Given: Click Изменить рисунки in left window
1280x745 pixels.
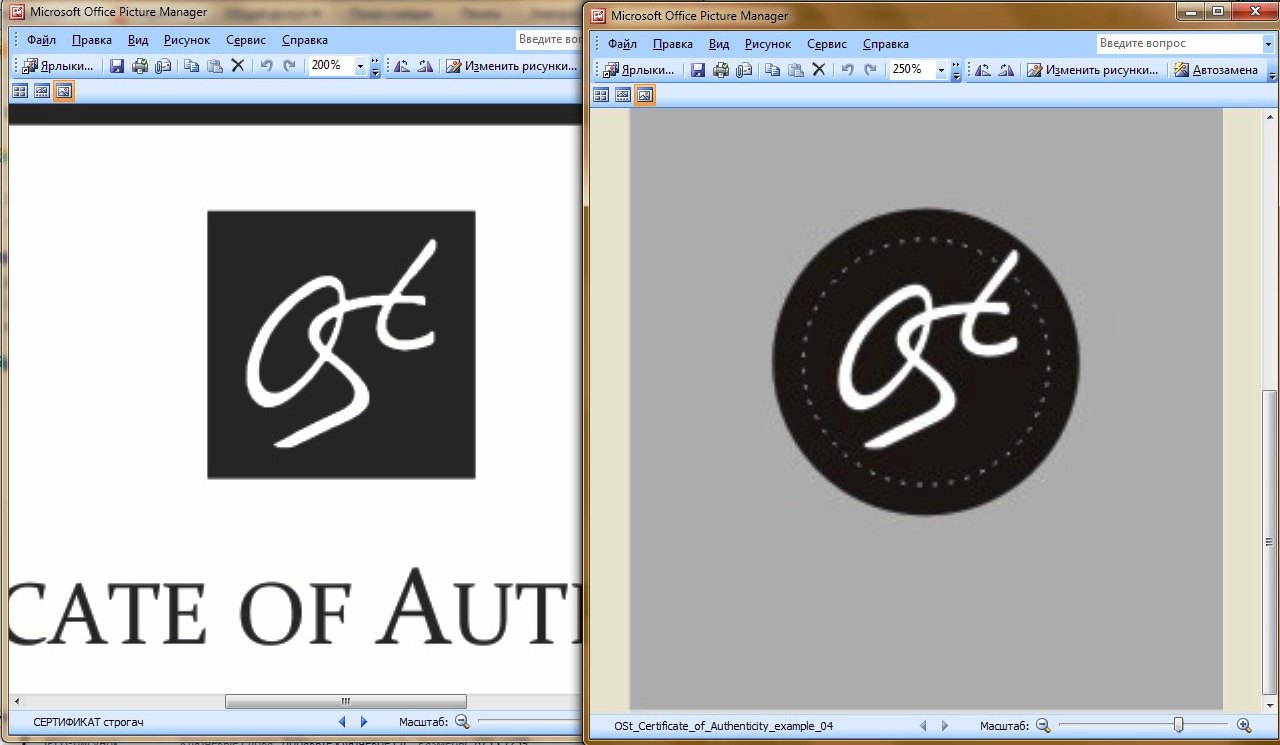Looking at the screenshot, I should coord(512,66).
